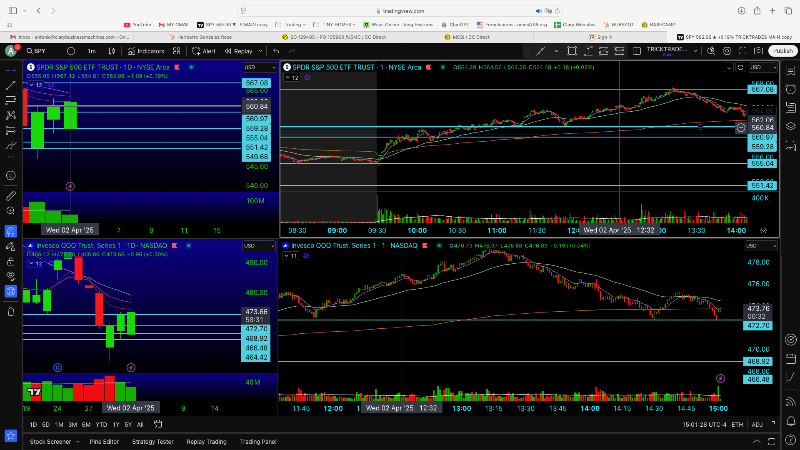The image size is (800, 450).
Task: Open USD currency dropdown on the SPY 1-minute chart
Action: (x=763, y=67)
